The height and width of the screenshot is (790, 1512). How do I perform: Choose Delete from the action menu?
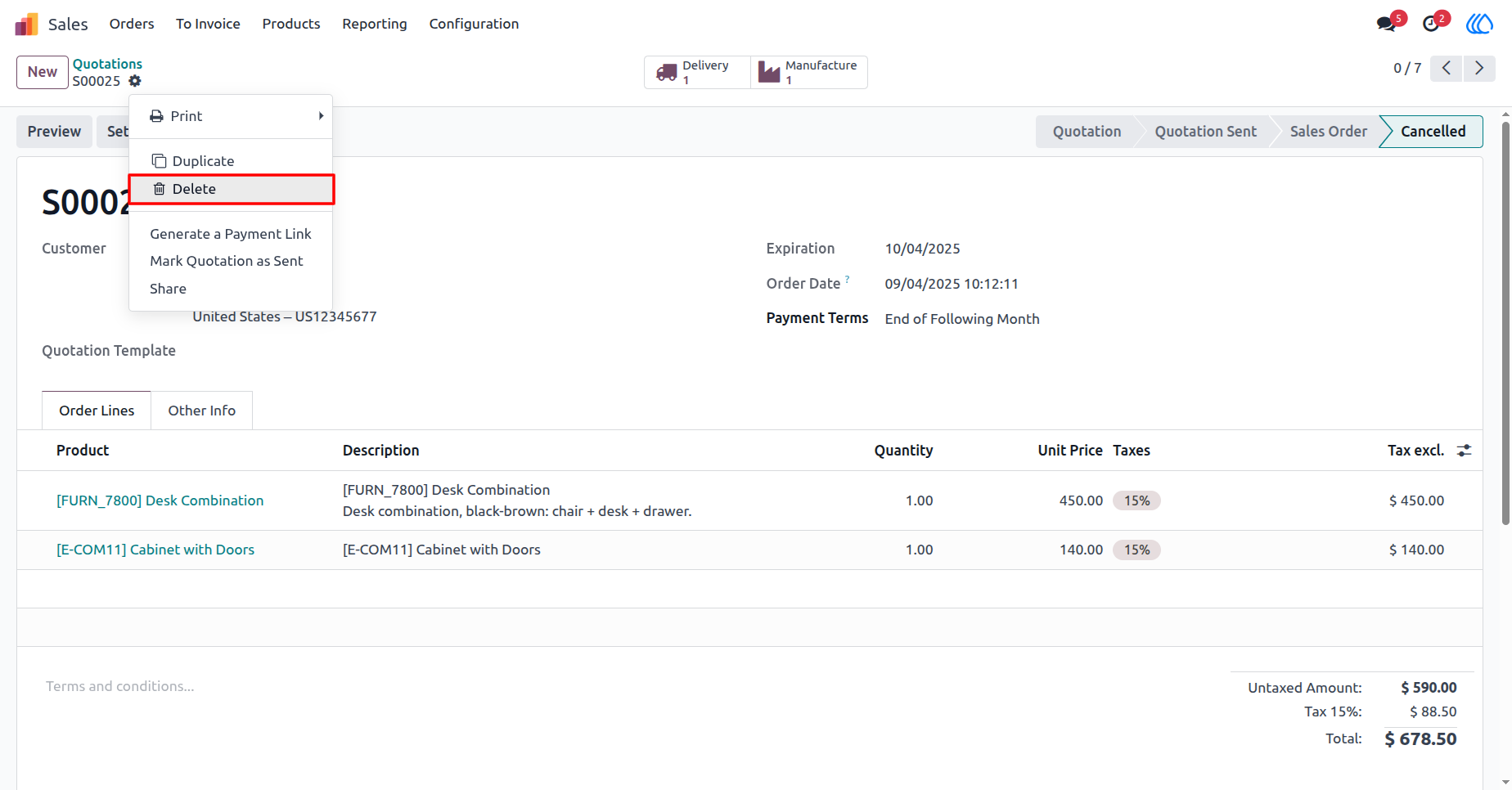[x=231, y=189]
